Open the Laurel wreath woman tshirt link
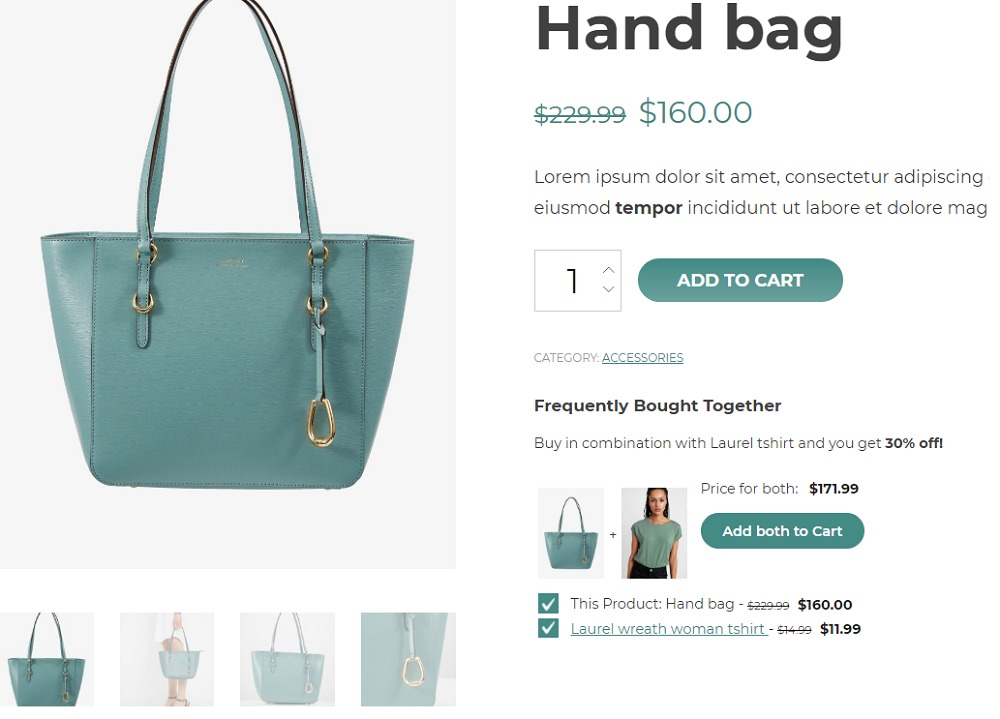This screenshot has height=719, width=1000. coord(668,629)
